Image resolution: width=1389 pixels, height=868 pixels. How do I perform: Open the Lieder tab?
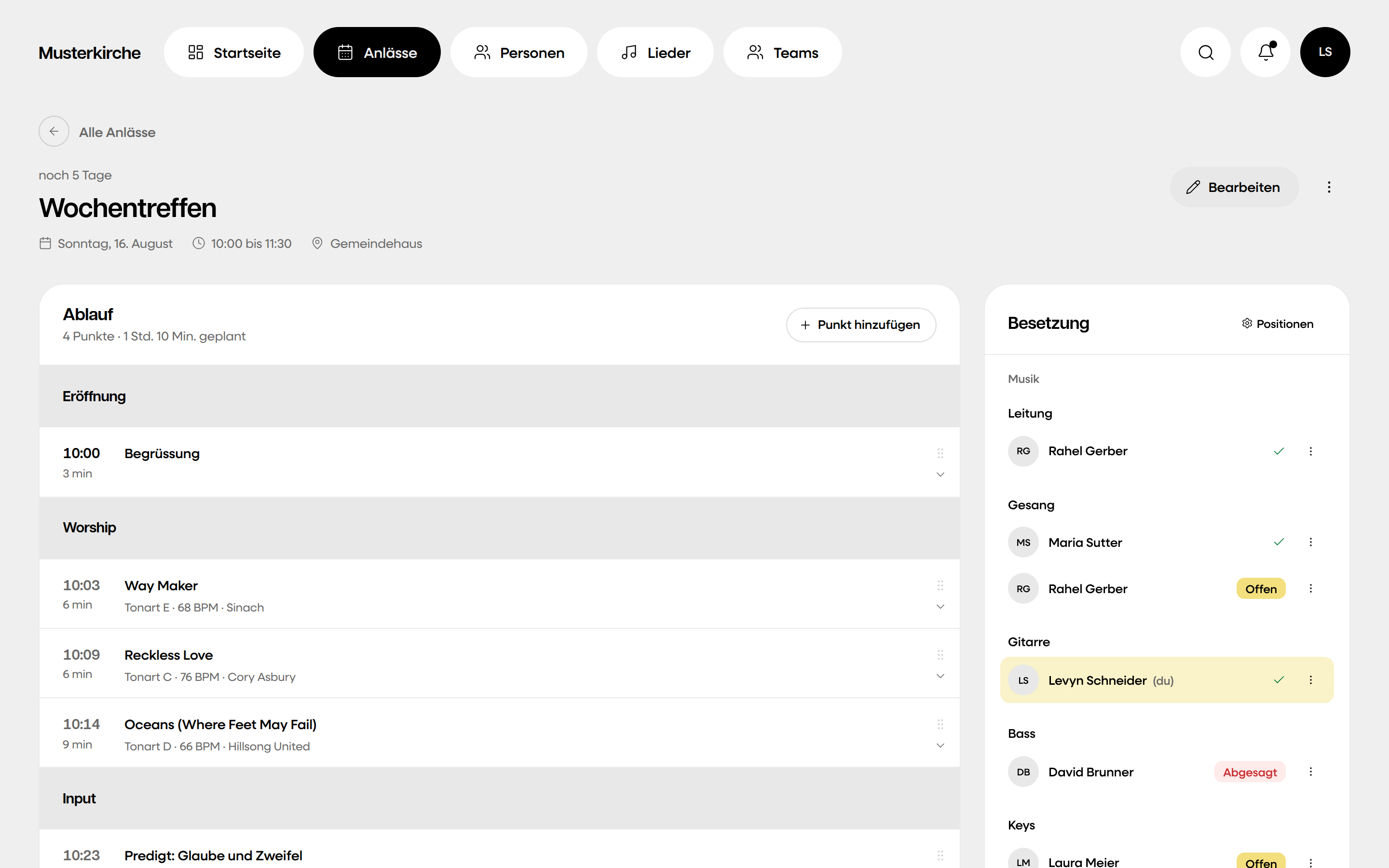[x=655, y=52]
